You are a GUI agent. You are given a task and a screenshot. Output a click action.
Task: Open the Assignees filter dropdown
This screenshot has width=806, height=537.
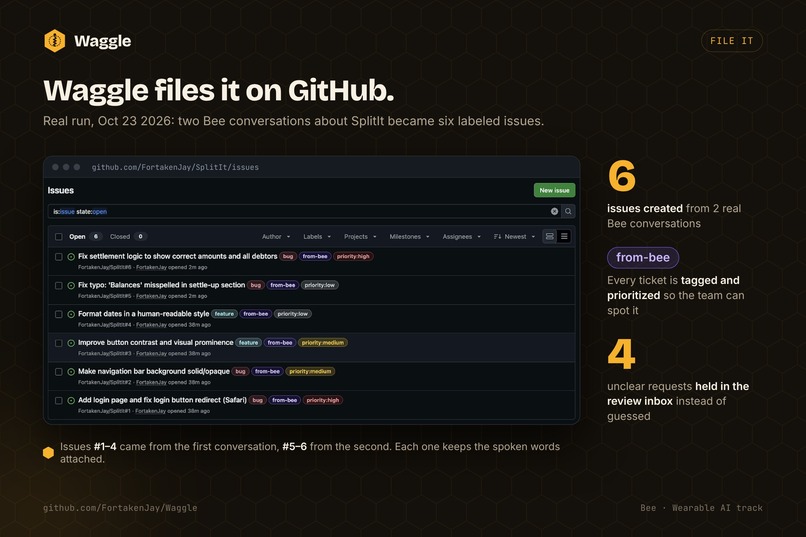point(462,236)
